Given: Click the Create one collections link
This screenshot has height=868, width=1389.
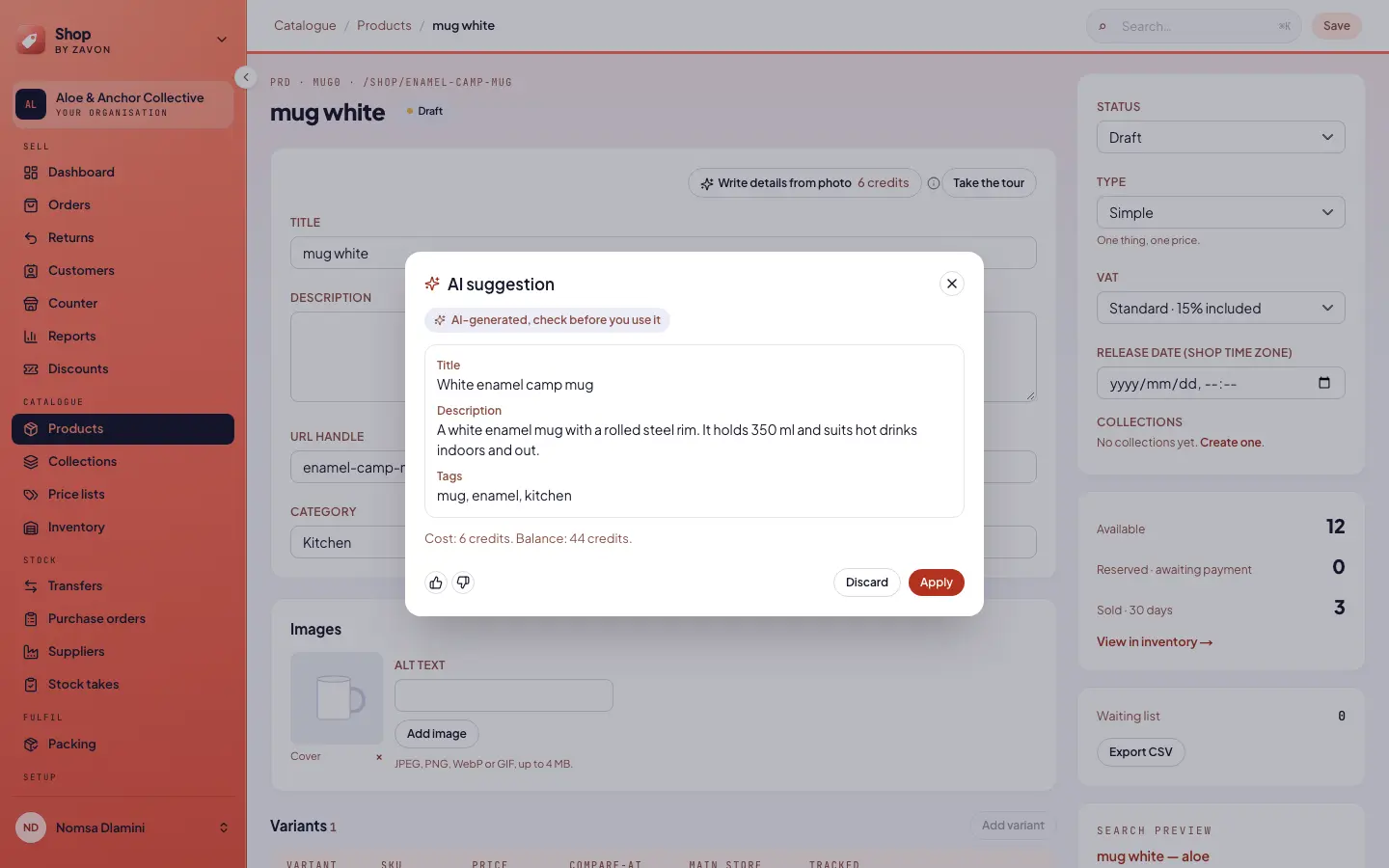Looking at the screenshot, I should pyautogui.click(x=1231, y=443).
